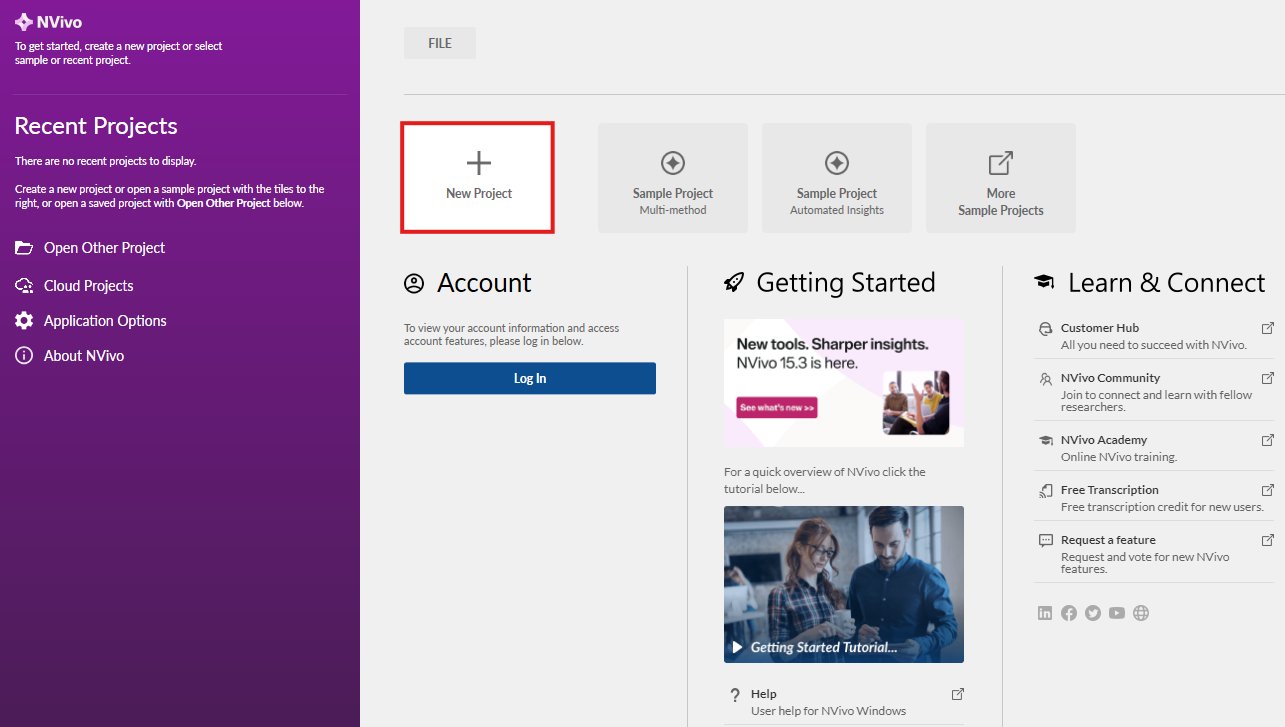Click the 'There are no recent projects to display.' text

pyautogui.click(x=106, y=161)
